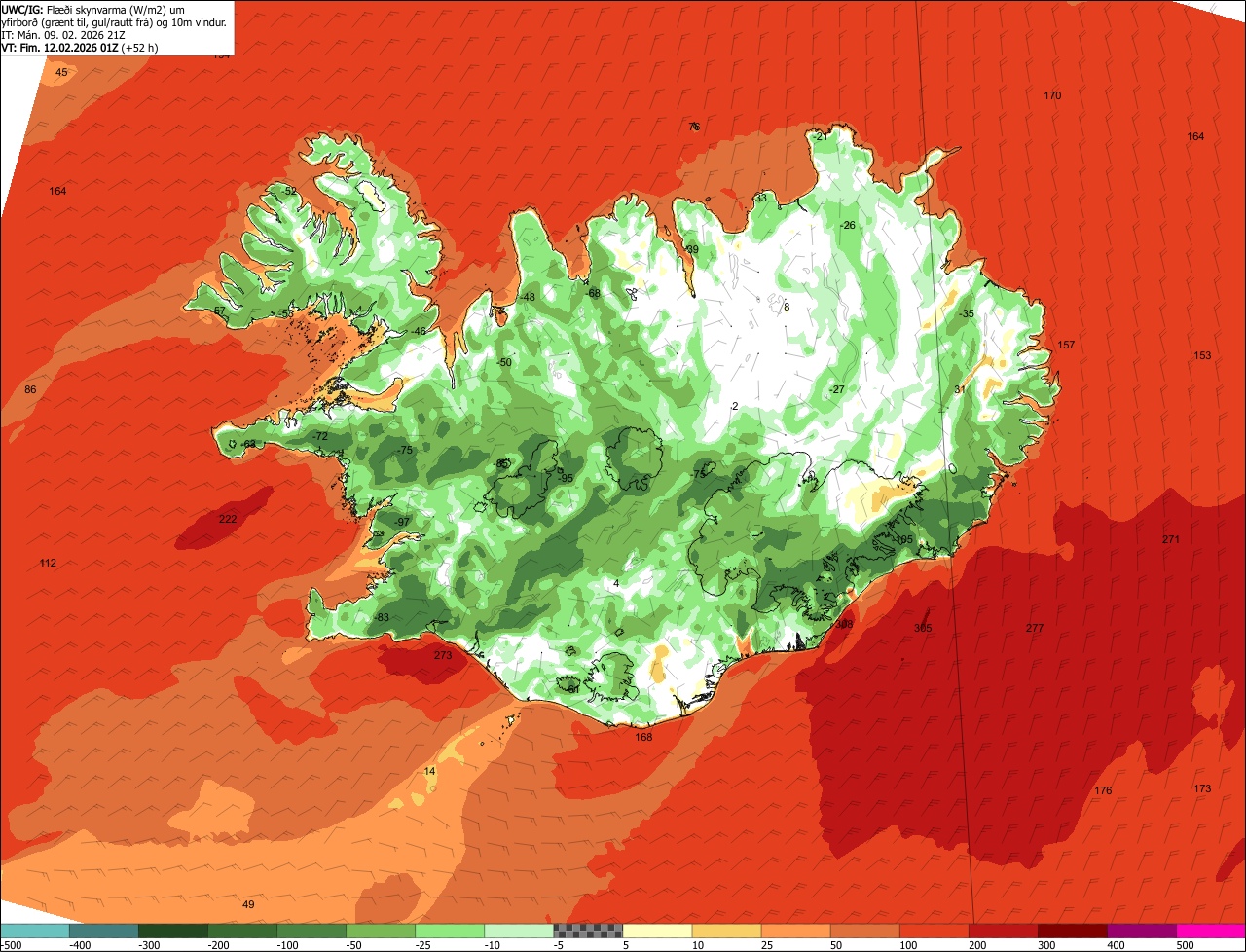The width and height of the screenshot is (1246, 952).
Task: Click the map value 86 at the west edge
Action: click(x=30, y=389)
